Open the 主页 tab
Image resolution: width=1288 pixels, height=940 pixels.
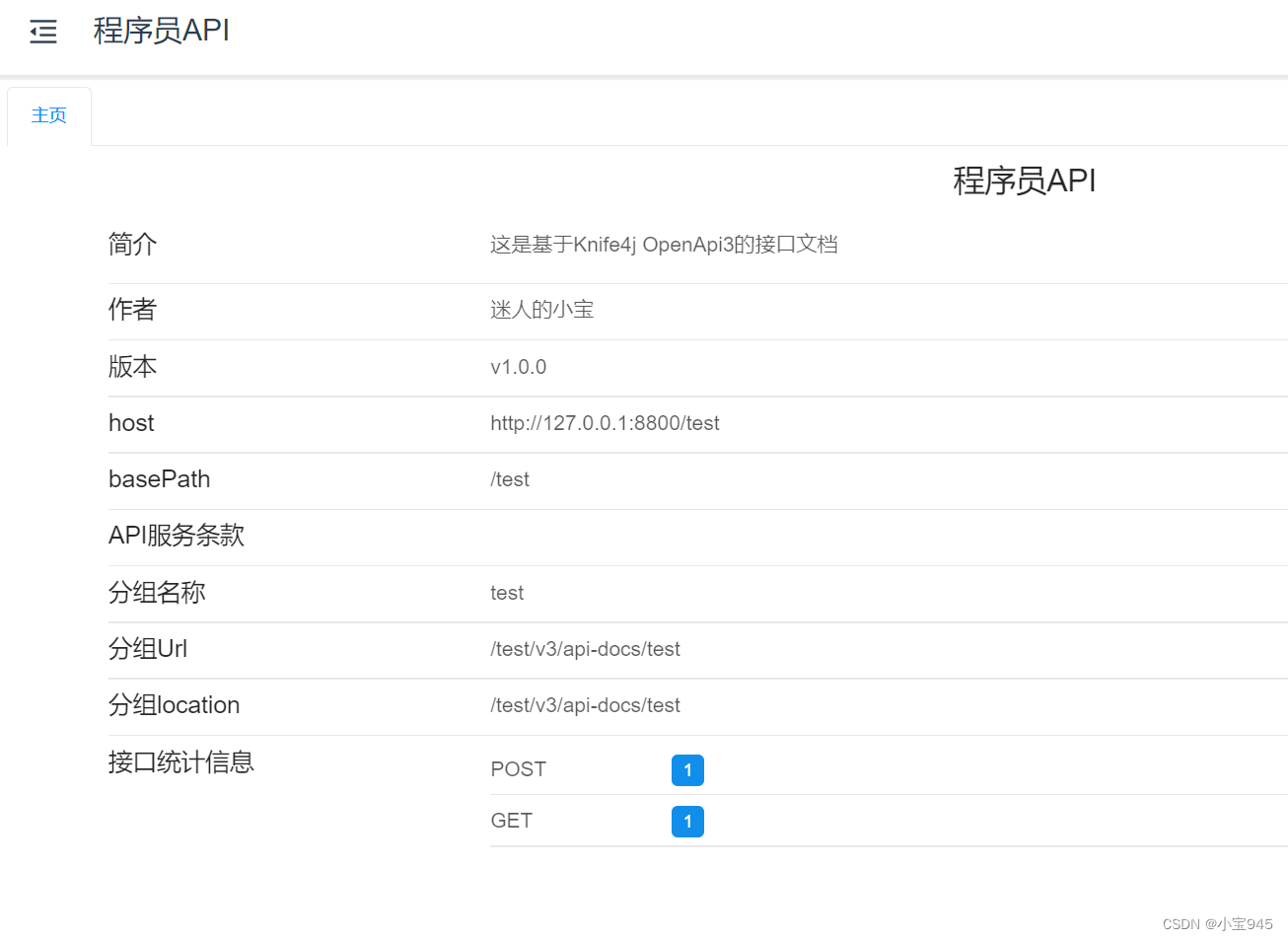tap(49, 115)
